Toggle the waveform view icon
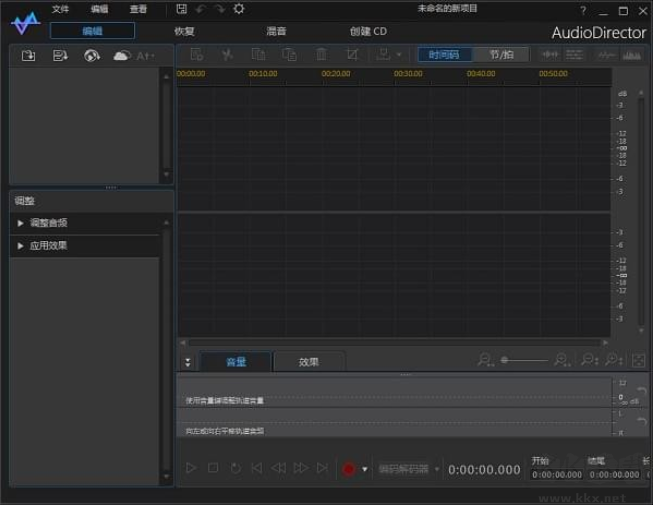Viewport: 653px width, 505px height. coord(606,55)
